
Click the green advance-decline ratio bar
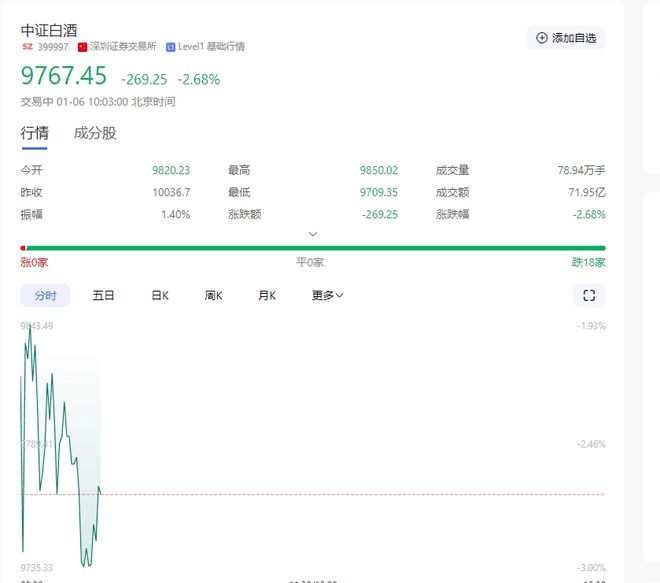pyautogui.click(x=316, y=248)
